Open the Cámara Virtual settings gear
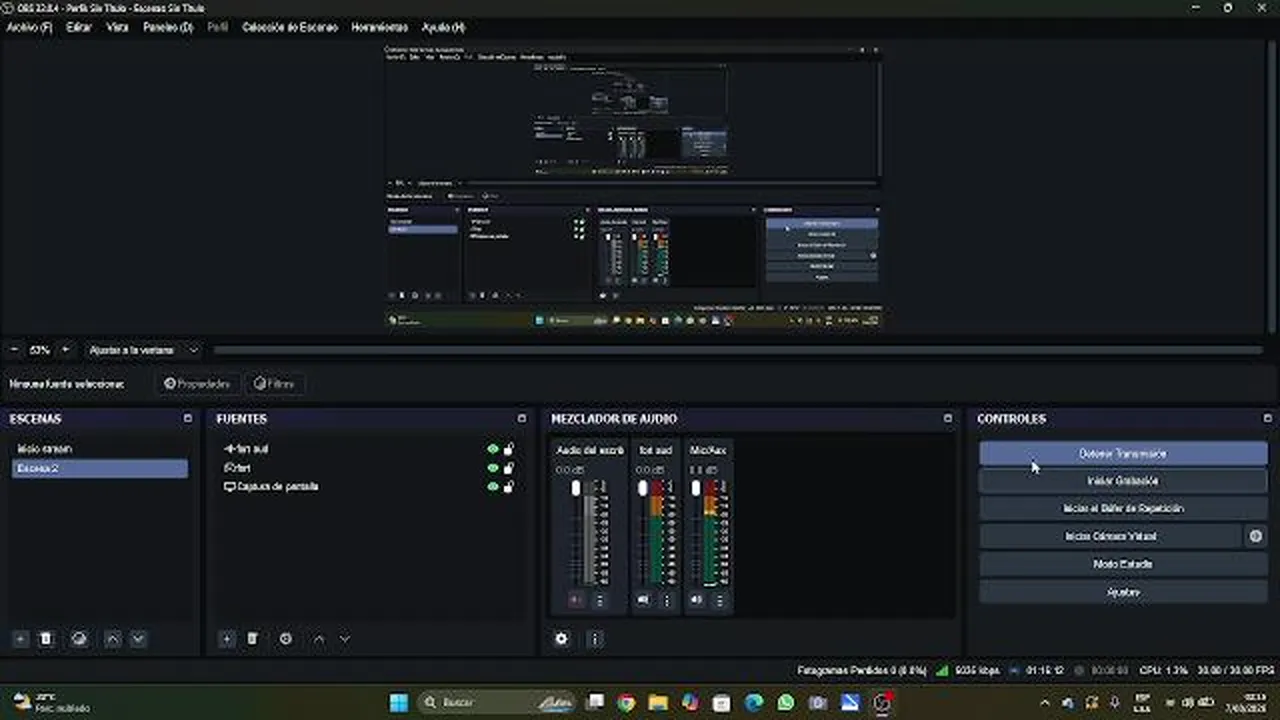The image size is (1280, 720). coord(1256,536)
